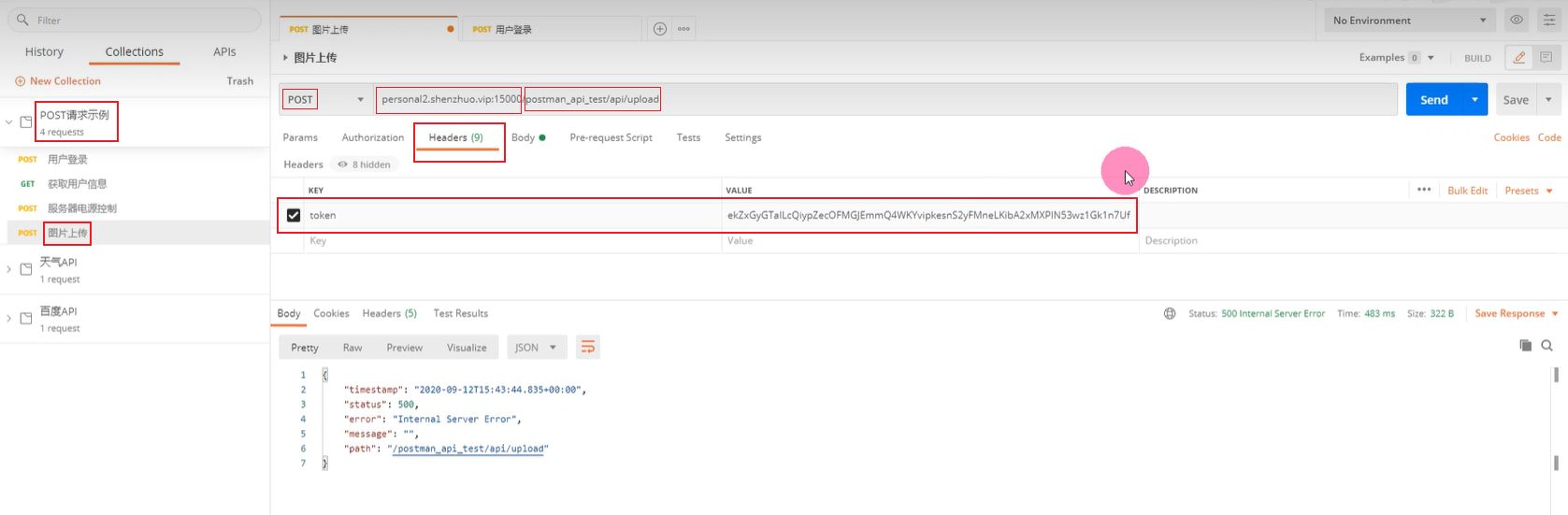
Task: Open the JSON format dropdown
Action: [536, 348]
